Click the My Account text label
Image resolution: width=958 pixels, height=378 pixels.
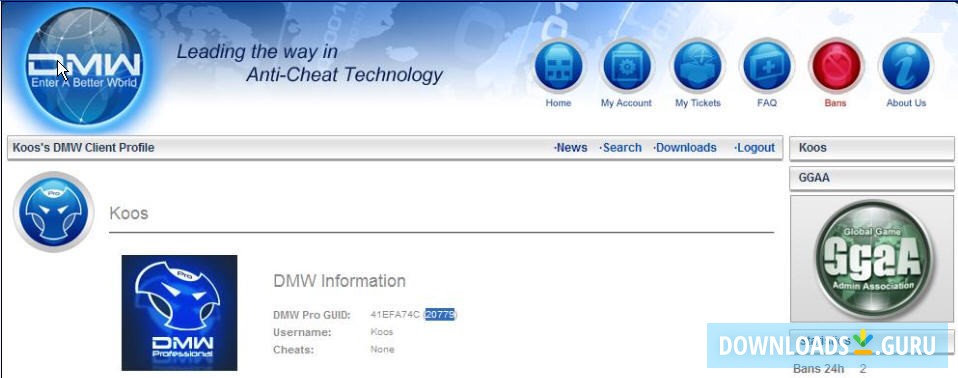pyautogui.click(x=626, y=103)
